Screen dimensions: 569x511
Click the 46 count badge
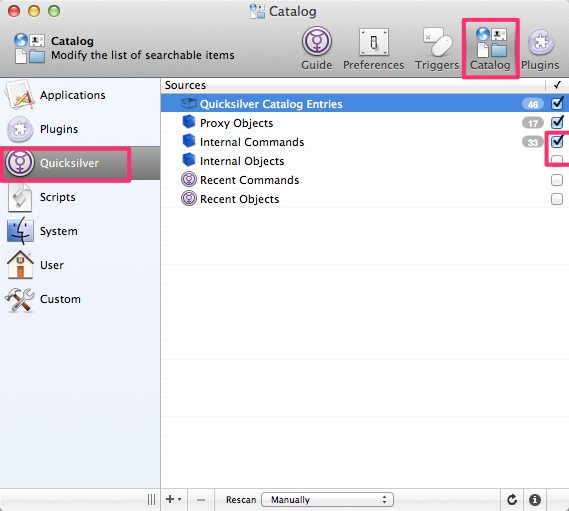pos(533,105)
